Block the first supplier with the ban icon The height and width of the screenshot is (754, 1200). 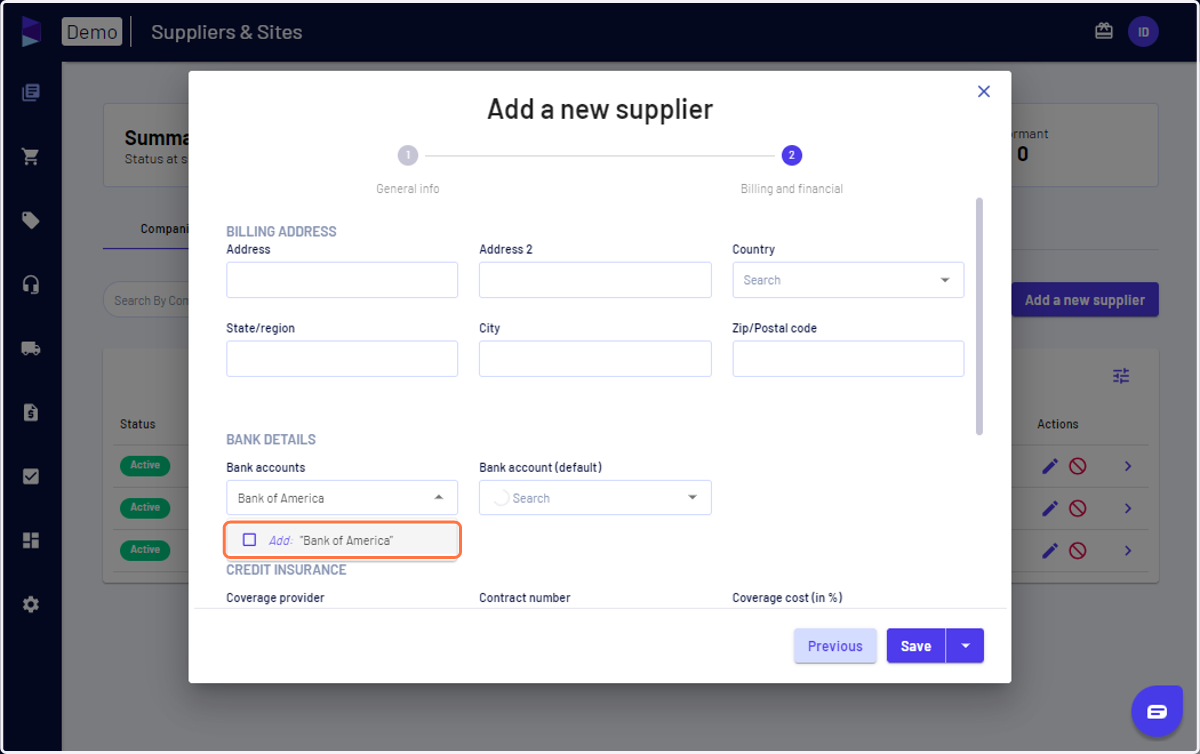[1077, 466]
